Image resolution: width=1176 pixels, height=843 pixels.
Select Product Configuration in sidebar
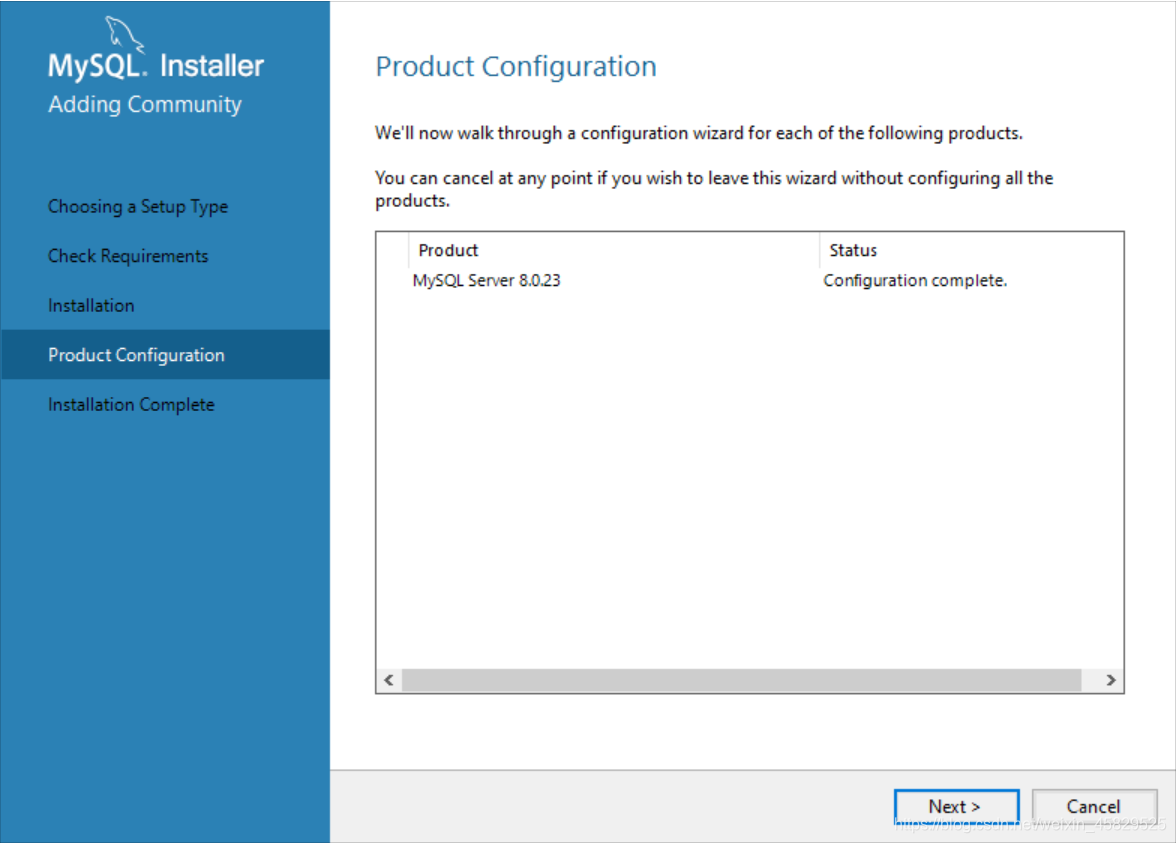pyautogui.click(x=165, y=355)
